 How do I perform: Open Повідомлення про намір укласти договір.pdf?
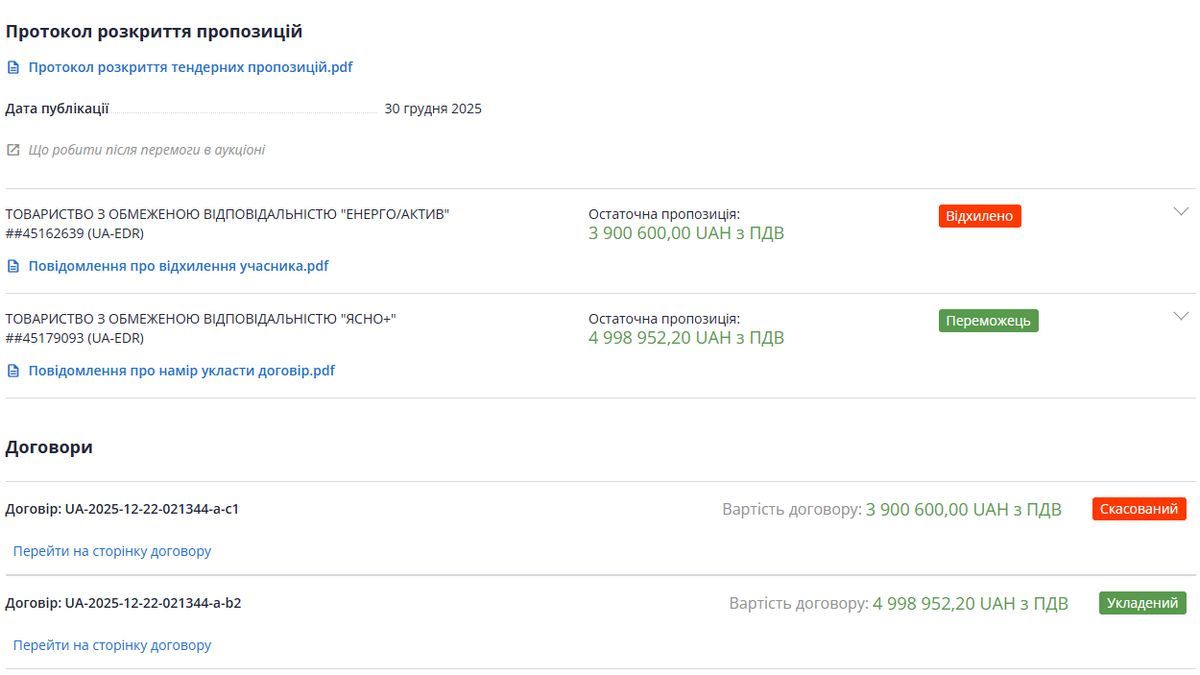pos(181,371)
